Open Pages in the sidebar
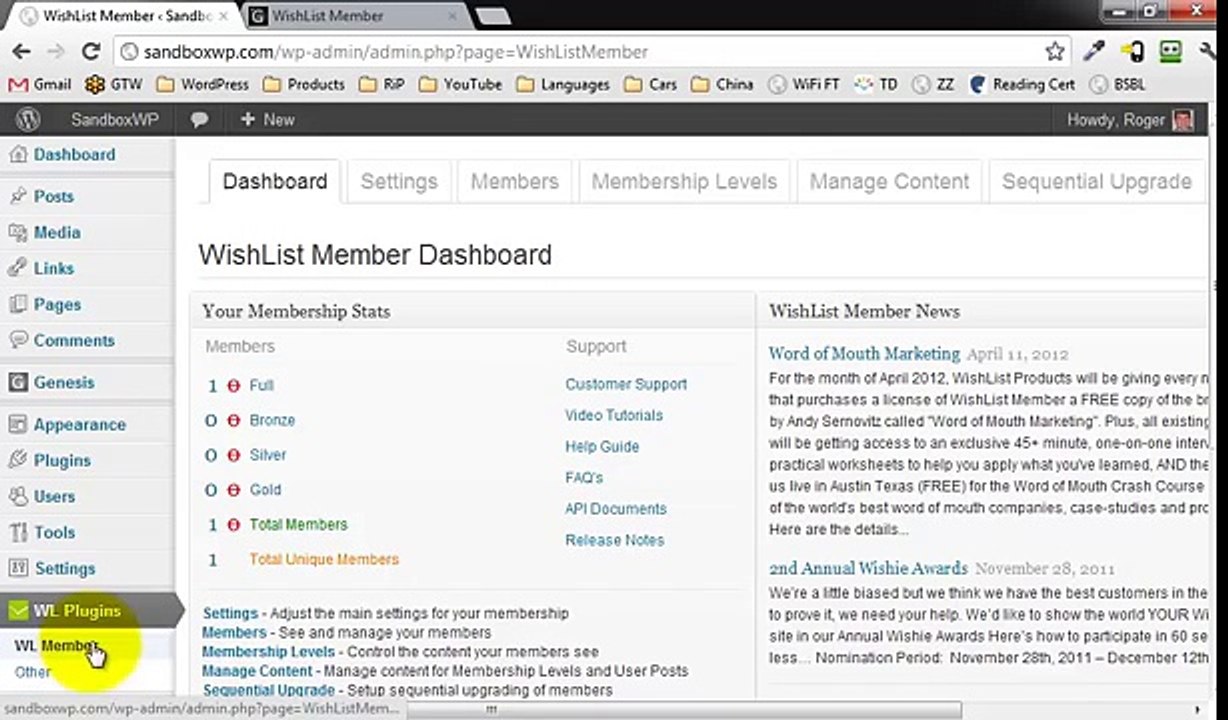 pyautogui.click(x=57, y=305)
